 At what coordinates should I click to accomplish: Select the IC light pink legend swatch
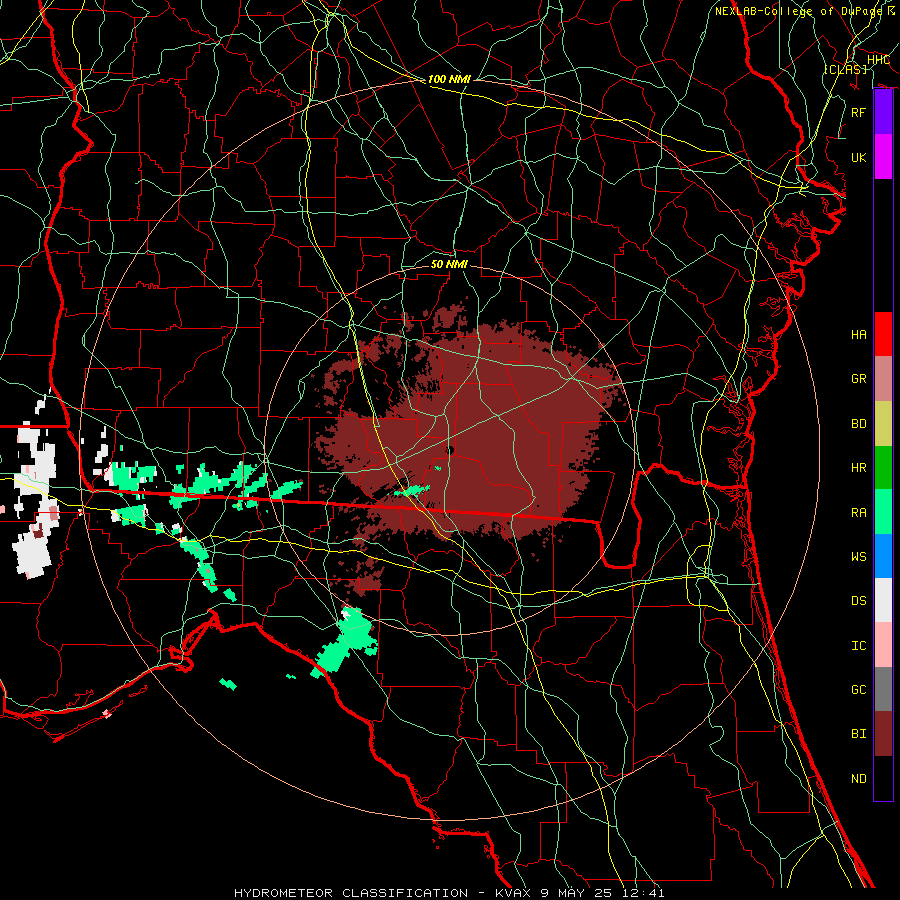(x=883, y=645)
